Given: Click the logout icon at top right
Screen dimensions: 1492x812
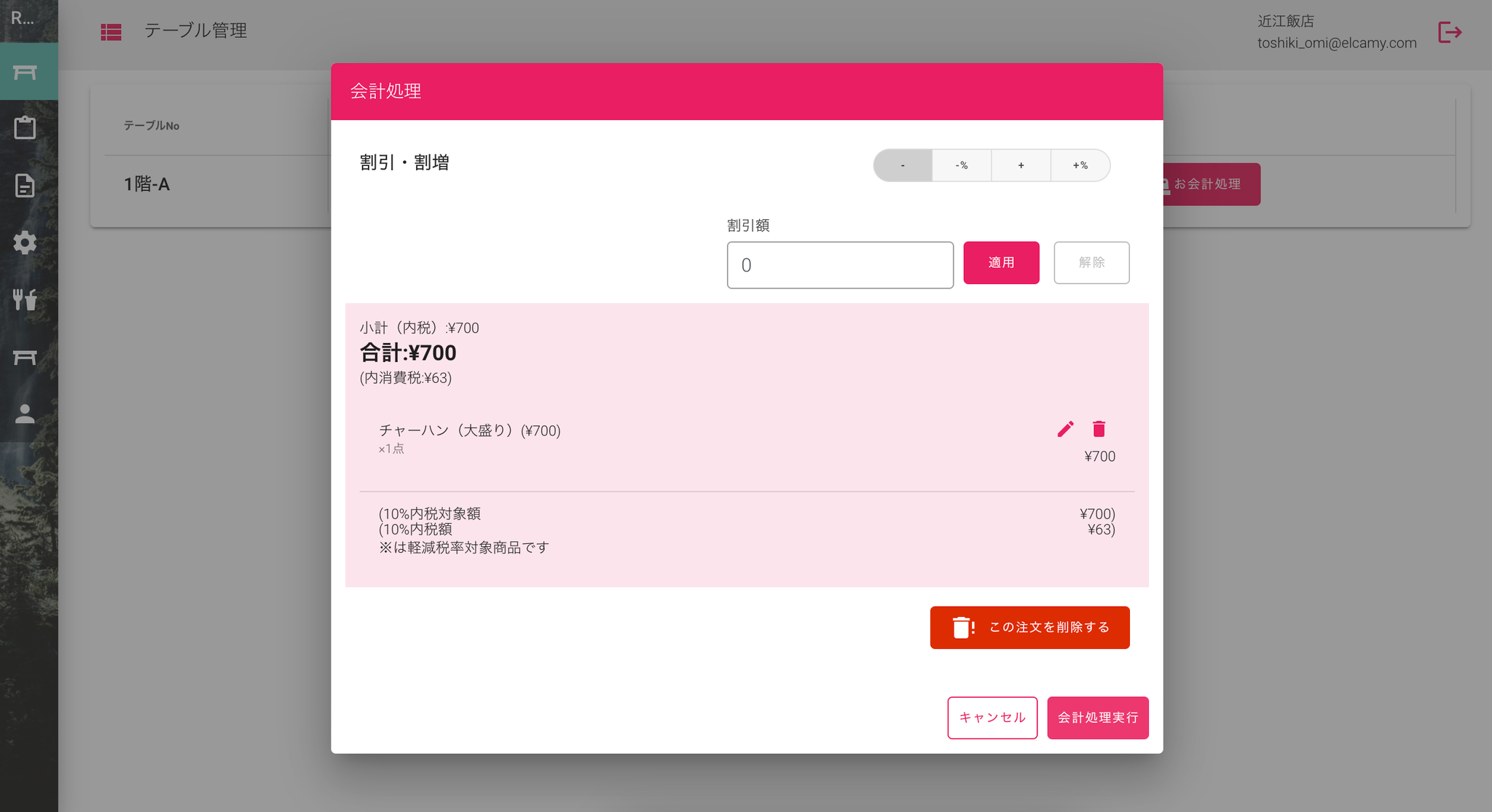Looking at the screenshot, I should tap(1450, 32).
